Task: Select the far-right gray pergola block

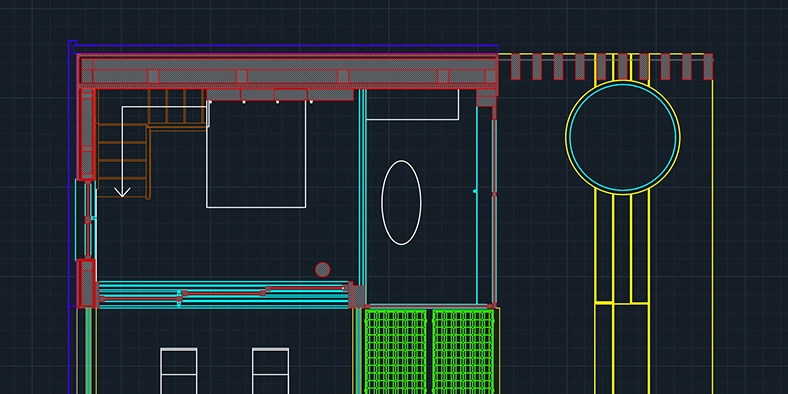Action: click(708, 66)
